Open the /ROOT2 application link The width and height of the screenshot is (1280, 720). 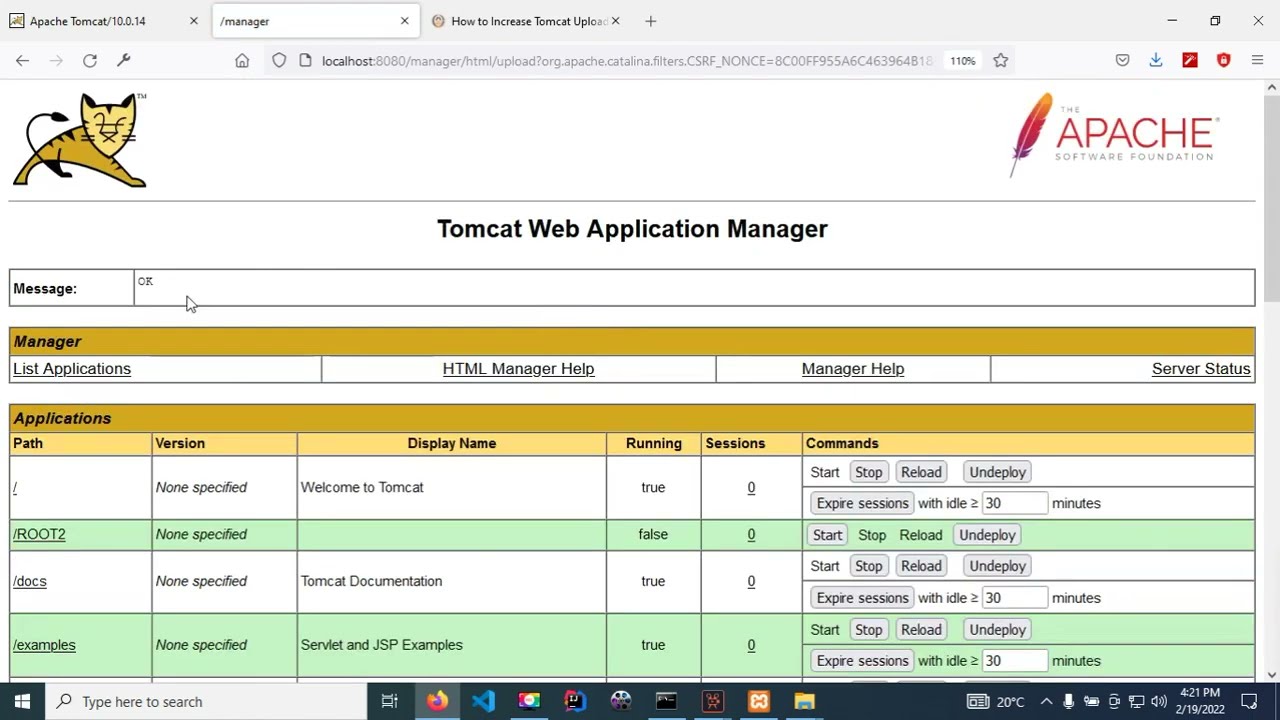[39, 534]
